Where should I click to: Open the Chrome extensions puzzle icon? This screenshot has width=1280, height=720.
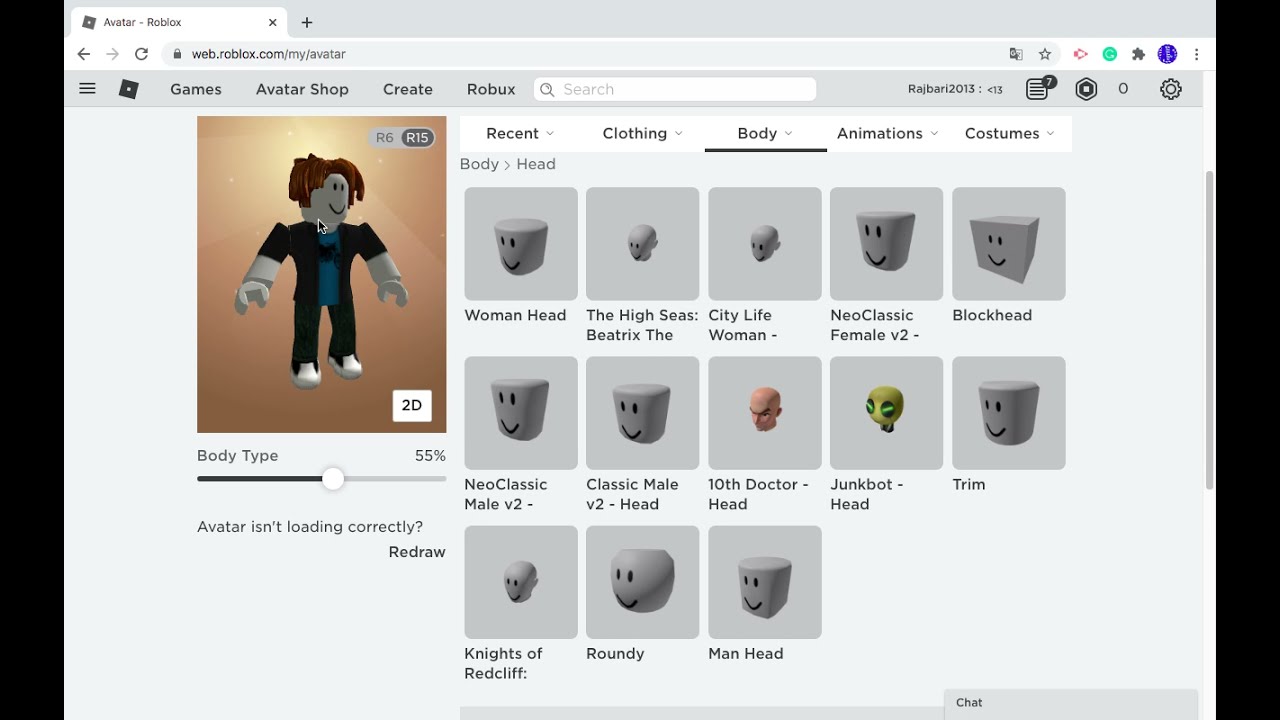[x=1138, y=54]
